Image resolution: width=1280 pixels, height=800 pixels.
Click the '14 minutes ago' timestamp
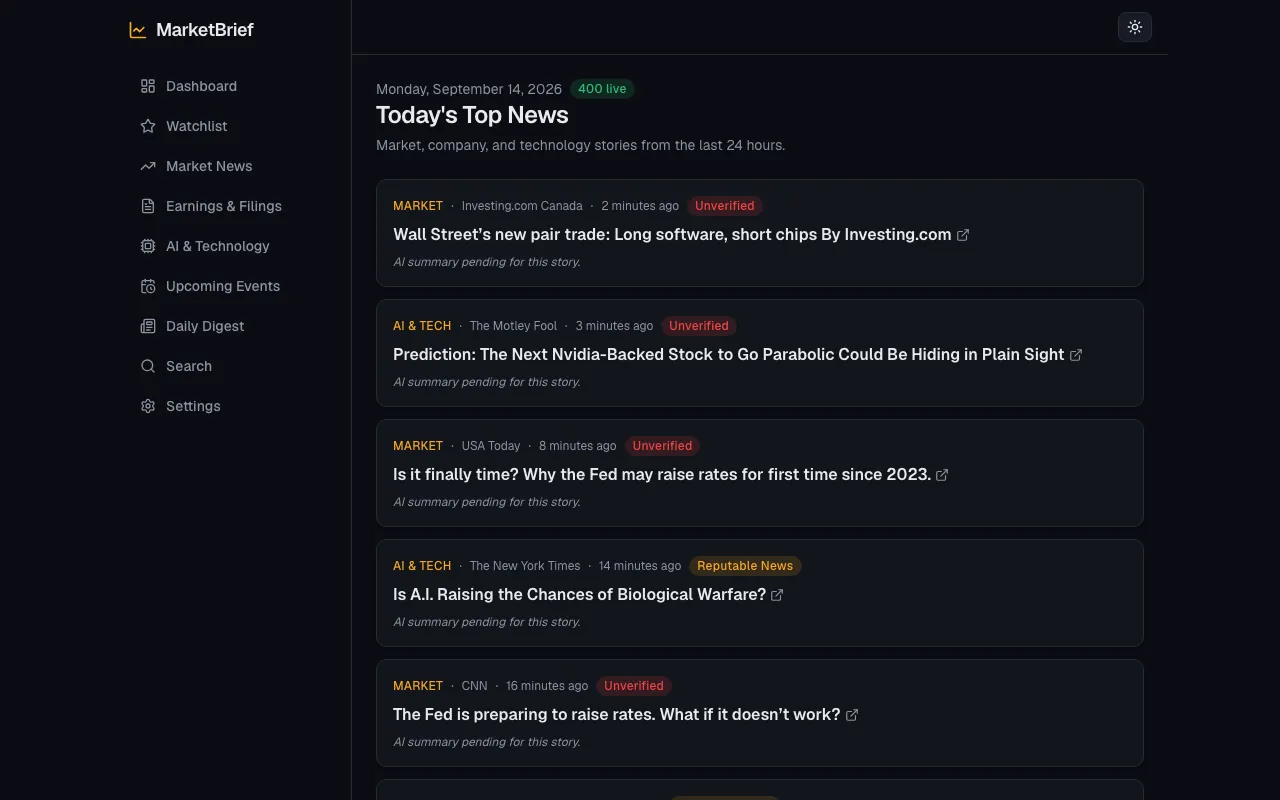click(640, 566)
